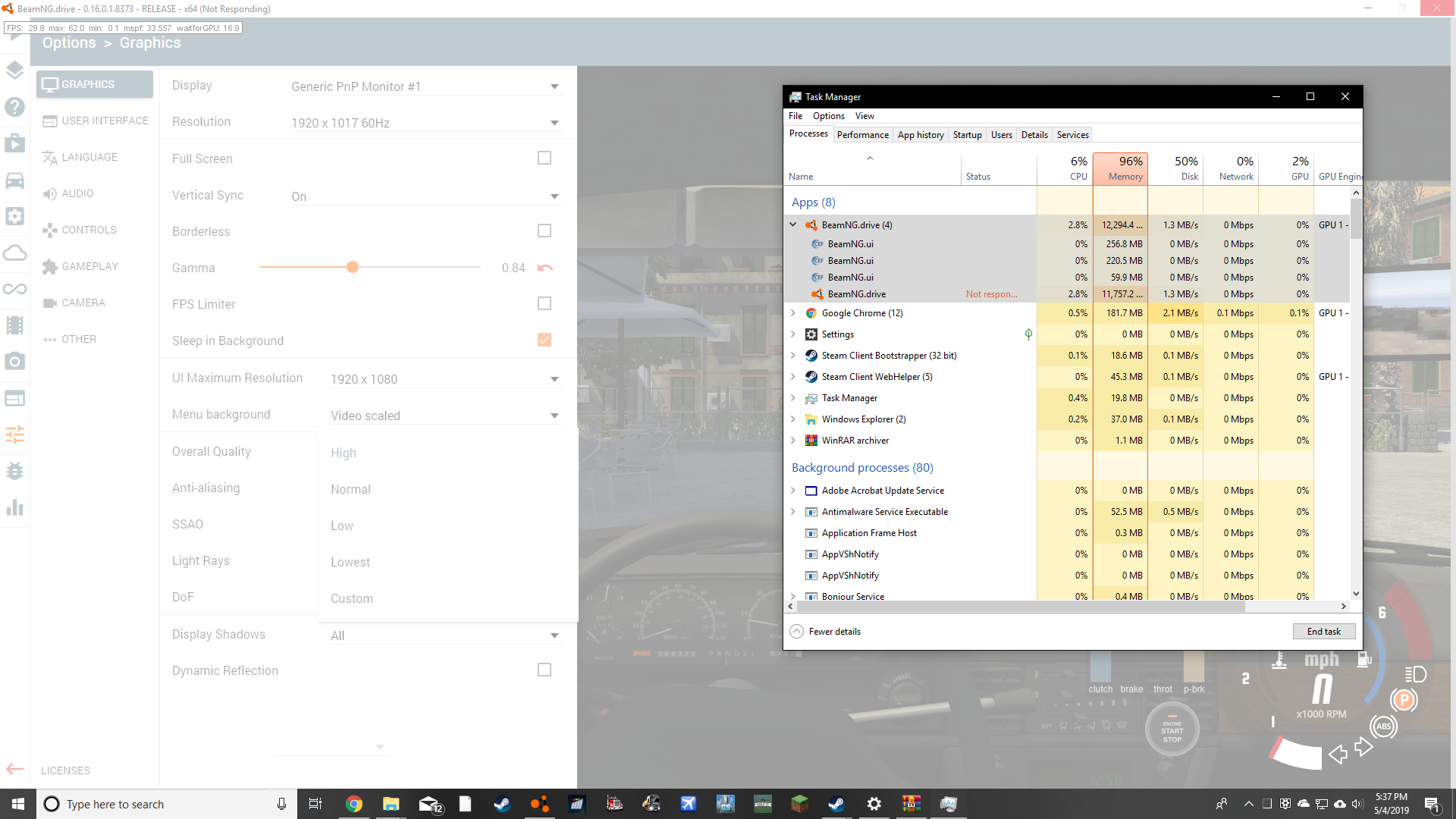Open the Licenses link
This screenshot has height=819, width=1456.
(65, 770)
